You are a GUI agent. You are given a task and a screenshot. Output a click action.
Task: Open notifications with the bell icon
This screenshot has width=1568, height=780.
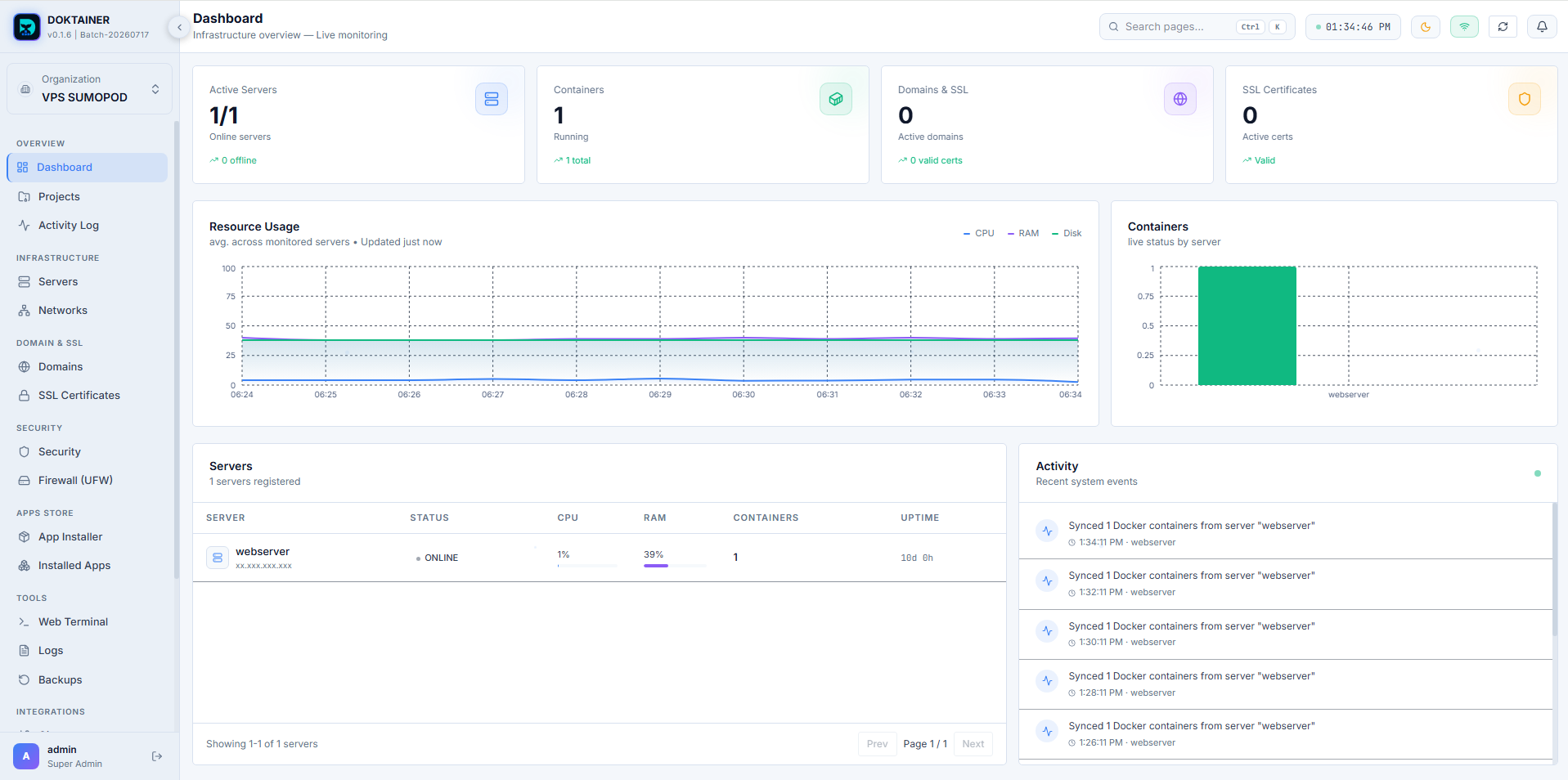(x=1542, y=27)
